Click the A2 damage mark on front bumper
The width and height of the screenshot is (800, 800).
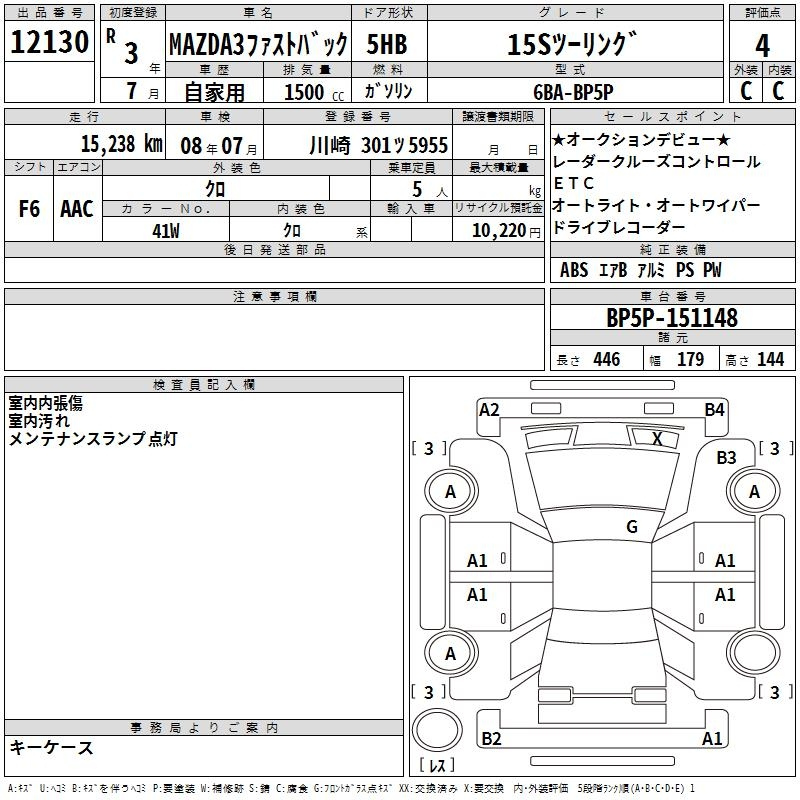(489, 409)
